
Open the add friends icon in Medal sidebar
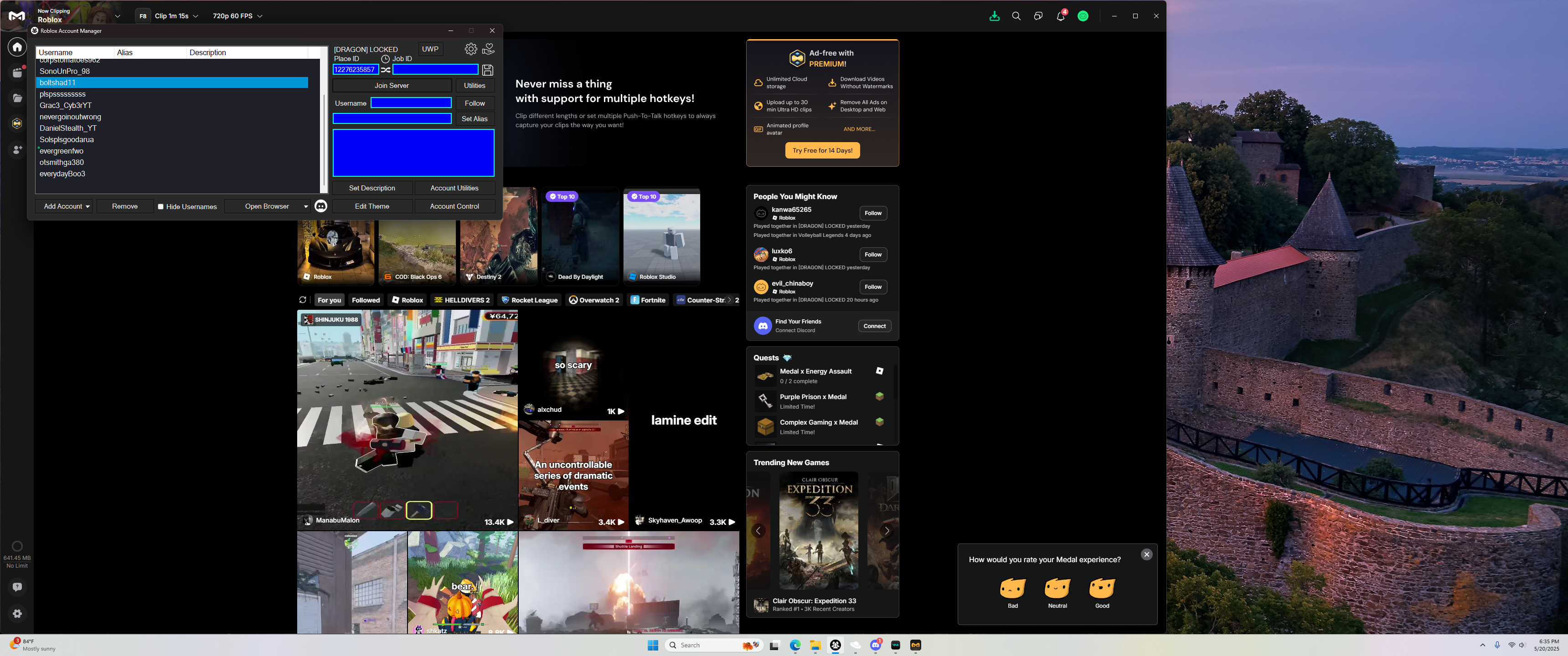pos(17,149)
